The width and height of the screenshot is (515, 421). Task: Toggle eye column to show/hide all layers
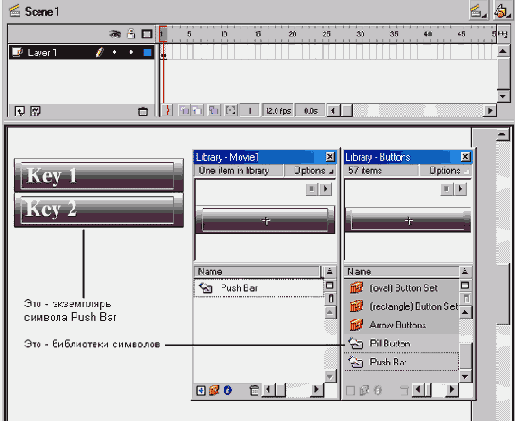click(x=115, y=34)
